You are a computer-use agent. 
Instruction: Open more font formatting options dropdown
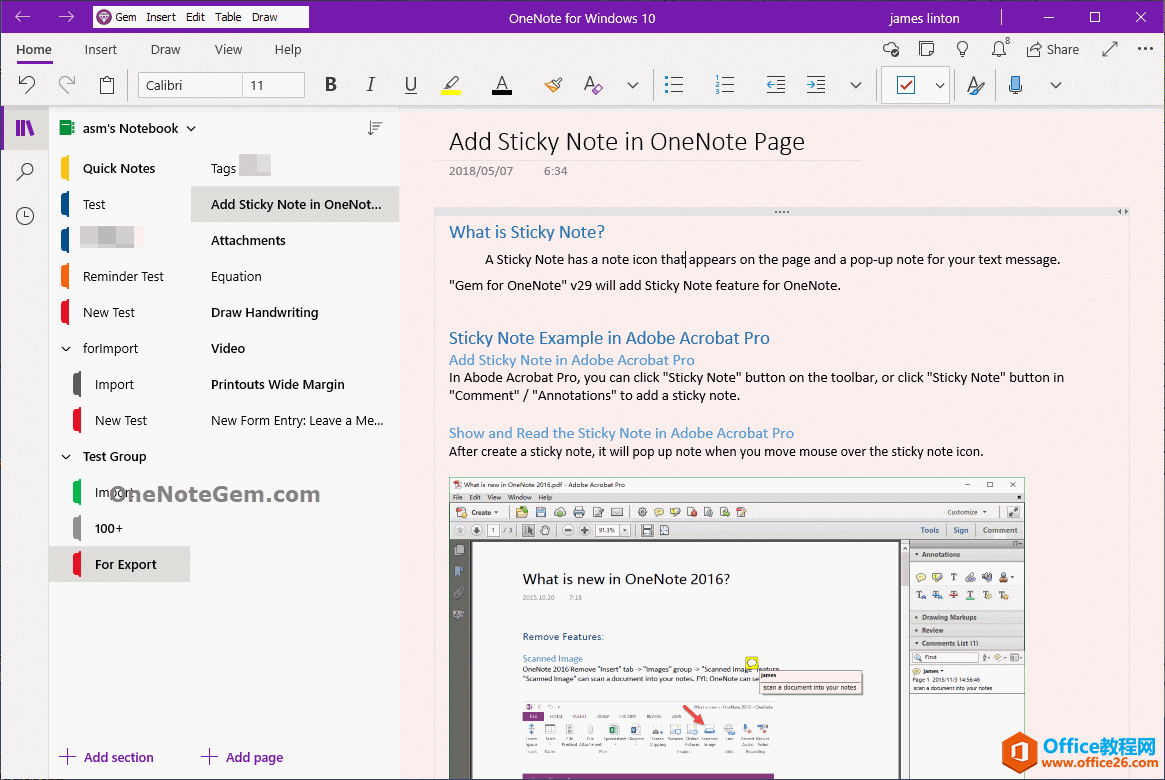pyautogui.click(x=632, y=85)
